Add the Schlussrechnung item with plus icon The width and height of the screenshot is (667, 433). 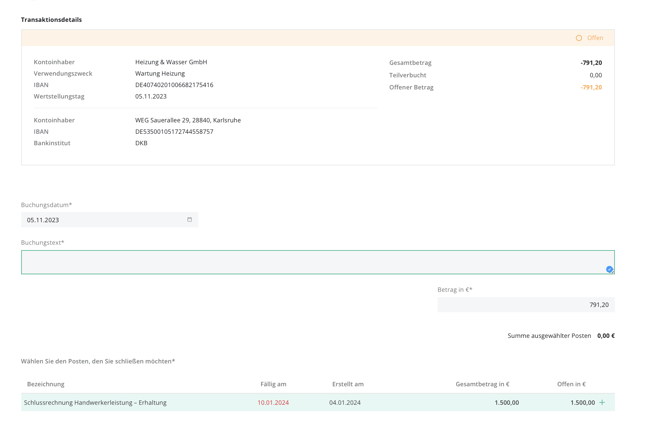click(x=602, y=402)
